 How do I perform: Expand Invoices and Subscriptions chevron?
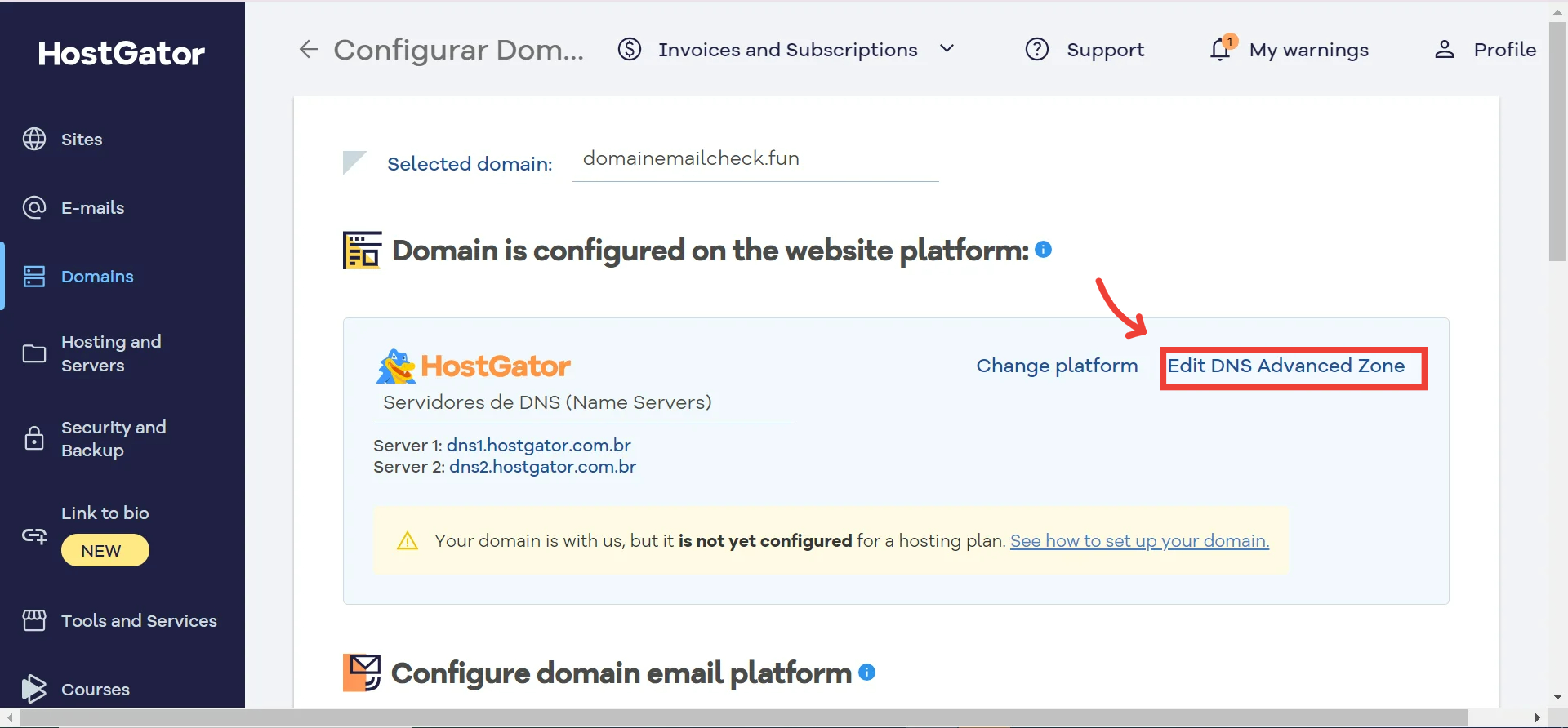(x=947, y=49)
